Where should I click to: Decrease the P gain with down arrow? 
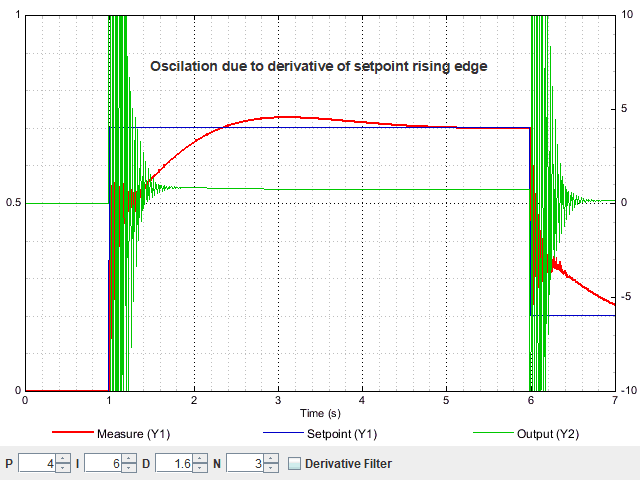click(x=62, y=468)
